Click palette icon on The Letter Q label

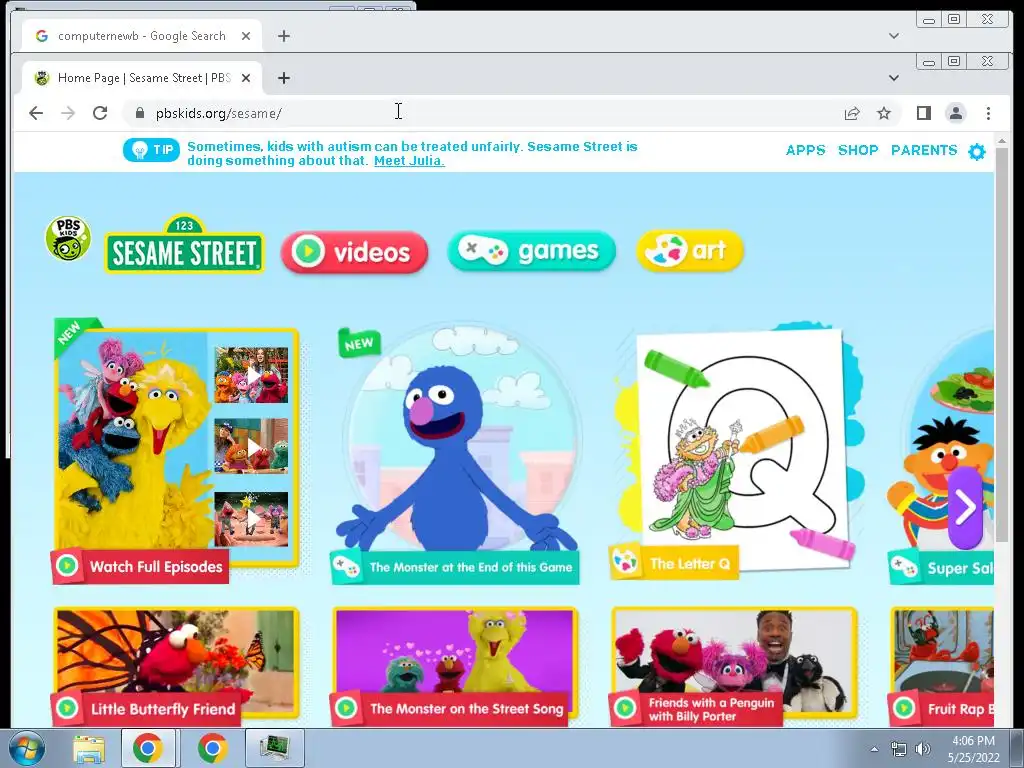pos(625,562)
